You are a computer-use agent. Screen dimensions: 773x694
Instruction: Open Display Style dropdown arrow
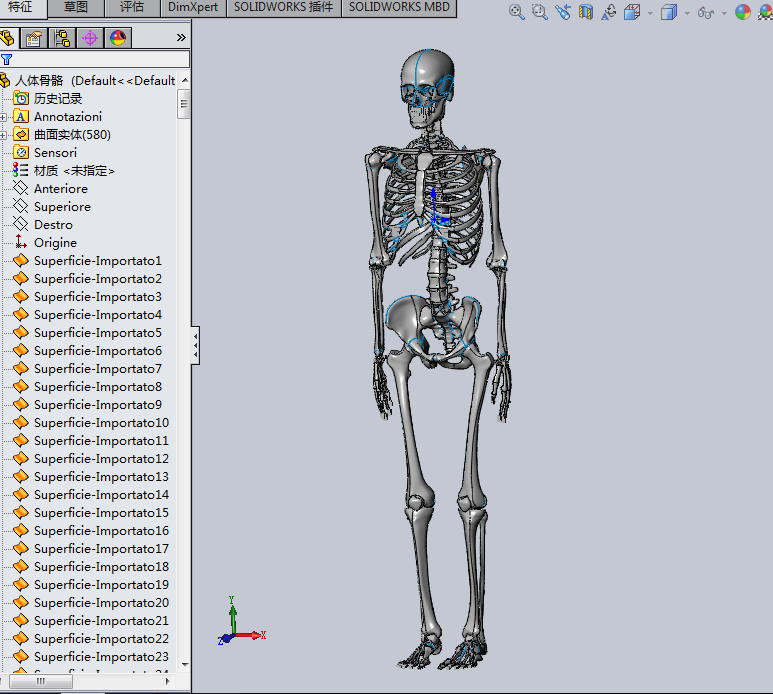click(x=687, y=13)
